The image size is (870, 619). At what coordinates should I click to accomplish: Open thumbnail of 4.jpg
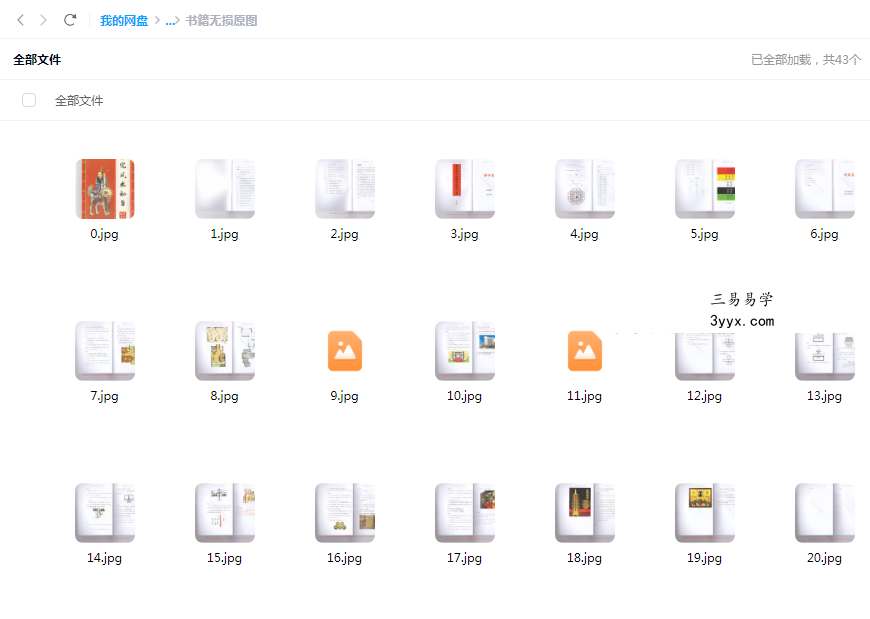585,189
